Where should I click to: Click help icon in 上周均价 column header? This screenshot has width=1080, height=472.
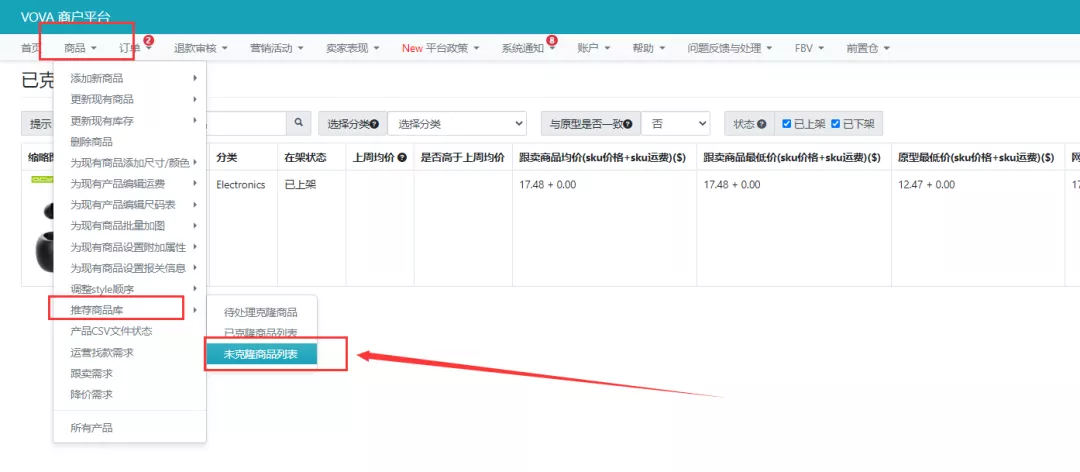(x=402, y=158)
